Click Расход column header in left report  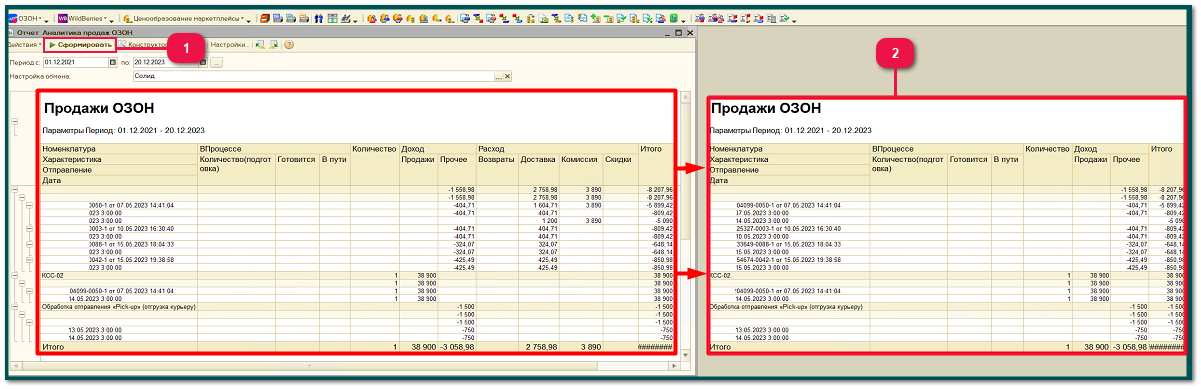557,149
